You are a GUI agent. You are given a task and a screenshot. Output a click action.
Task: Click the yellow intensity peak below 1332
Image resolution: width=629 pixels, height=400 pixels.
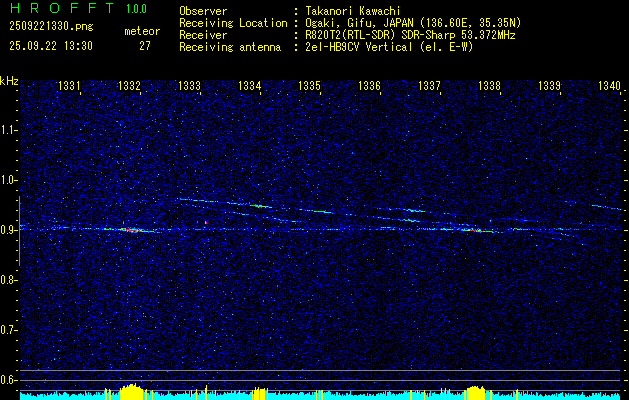click(x=131, y=392)
